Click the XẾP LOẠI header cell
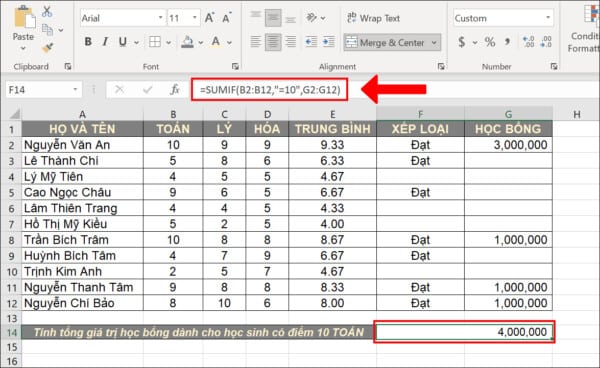The height and width of the screenshot is (368, 600). point(420,129)
